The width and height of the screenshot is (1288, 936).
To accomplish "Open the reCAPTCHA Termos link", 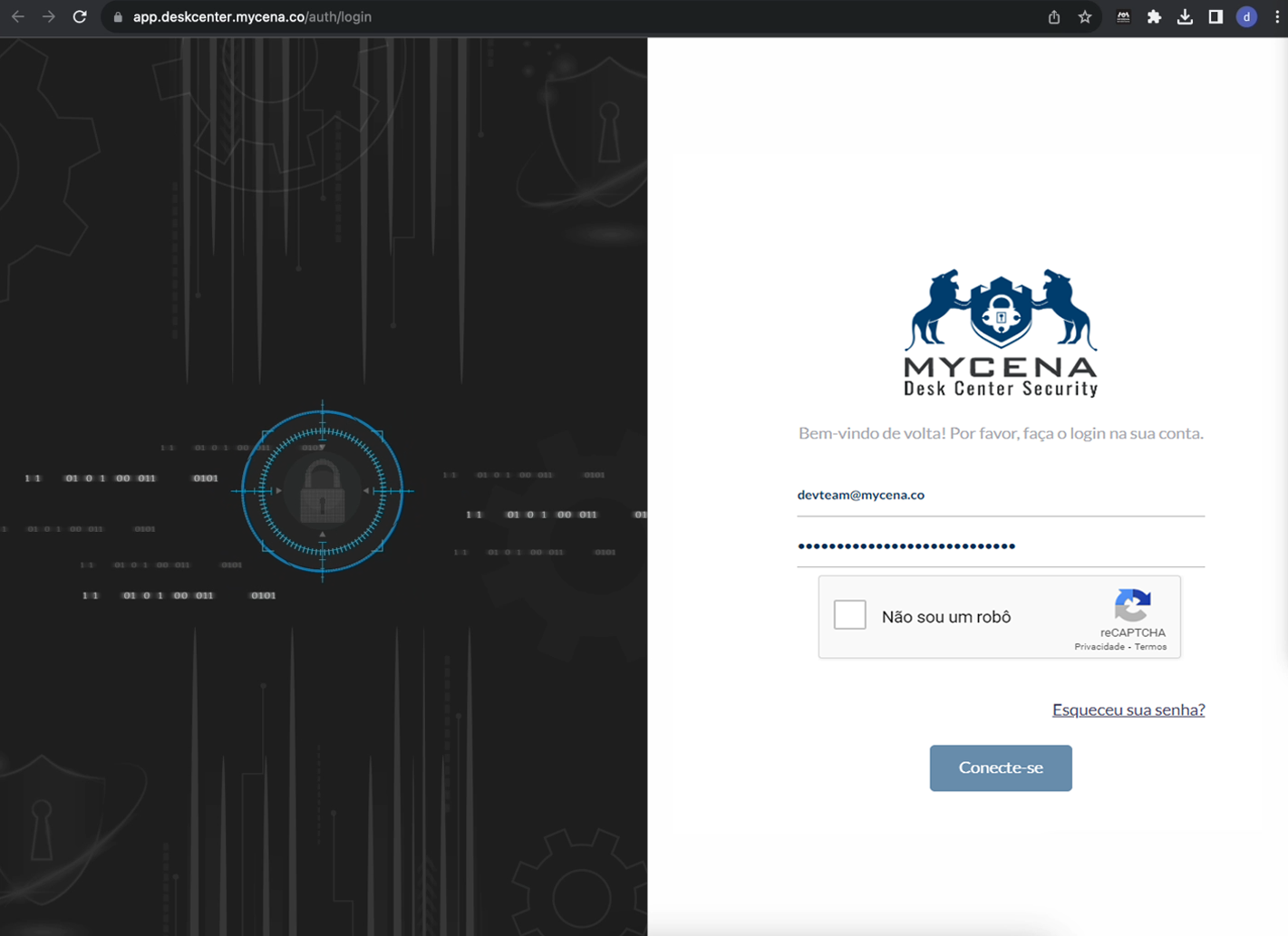I will point(1151,647).
